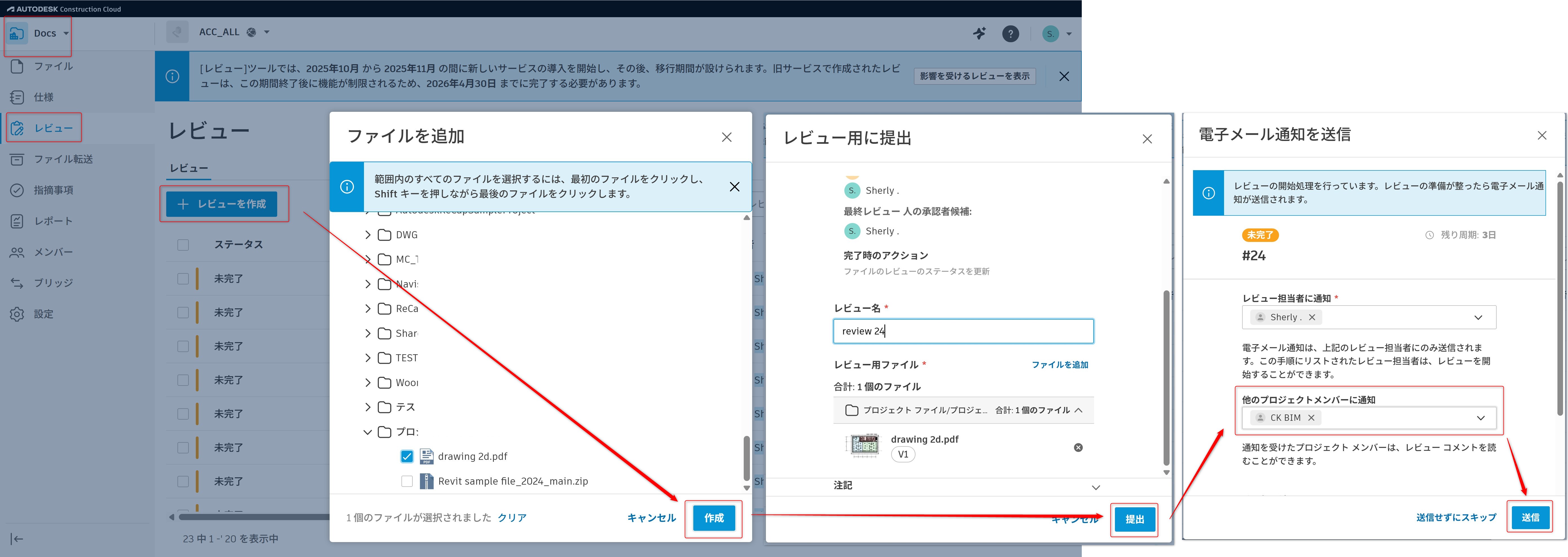The image size is (1568, 557).
Task: Expand the DWG folder
Action: (368, 235)
